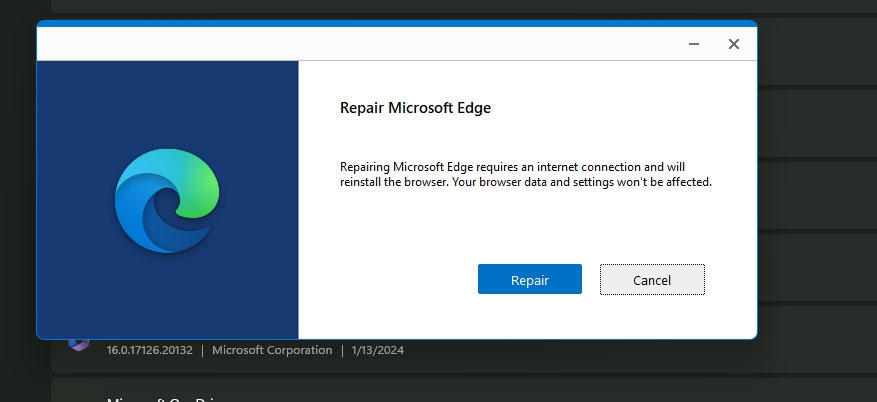Minimize the Repair Microsoft Edge dialog
The width and height of the screenshot is (877, 402).
[x=694, y=44]
